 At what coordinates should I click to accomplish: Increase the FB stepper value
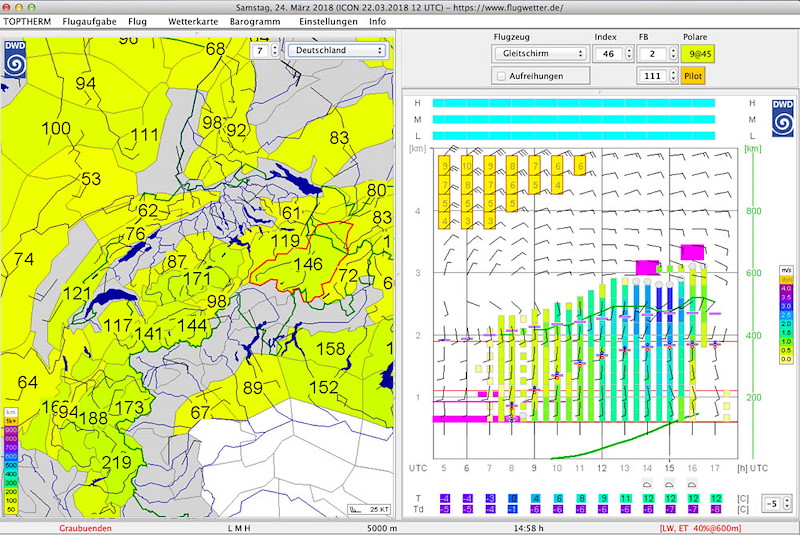[673, 50]
